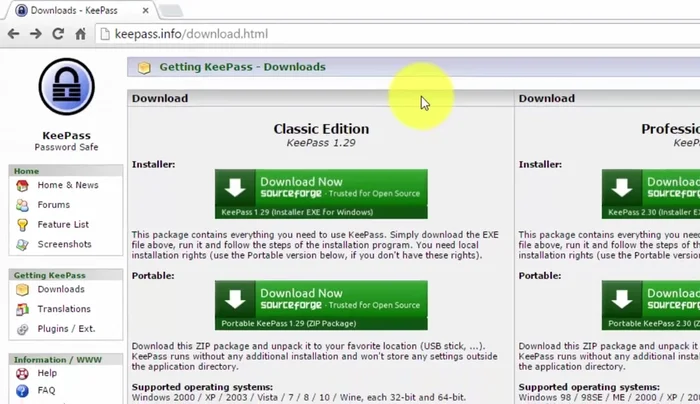Open the browser home page icon
This screenshot has height=404, width=700.
pos(80,34)
